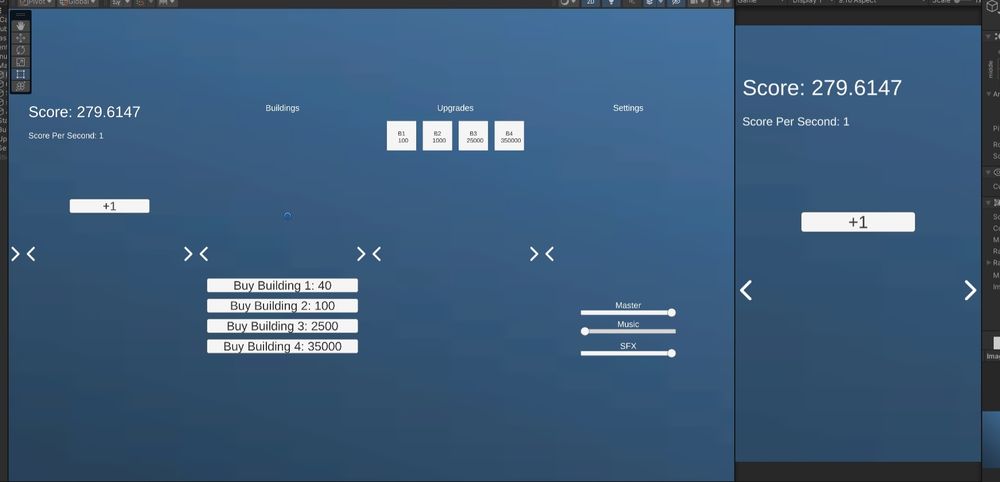The width and height of the screenshot is (1000, 482).
Task: Click the left-pointing arrow nearest the volume sliders
Action: tap(550, 254)
